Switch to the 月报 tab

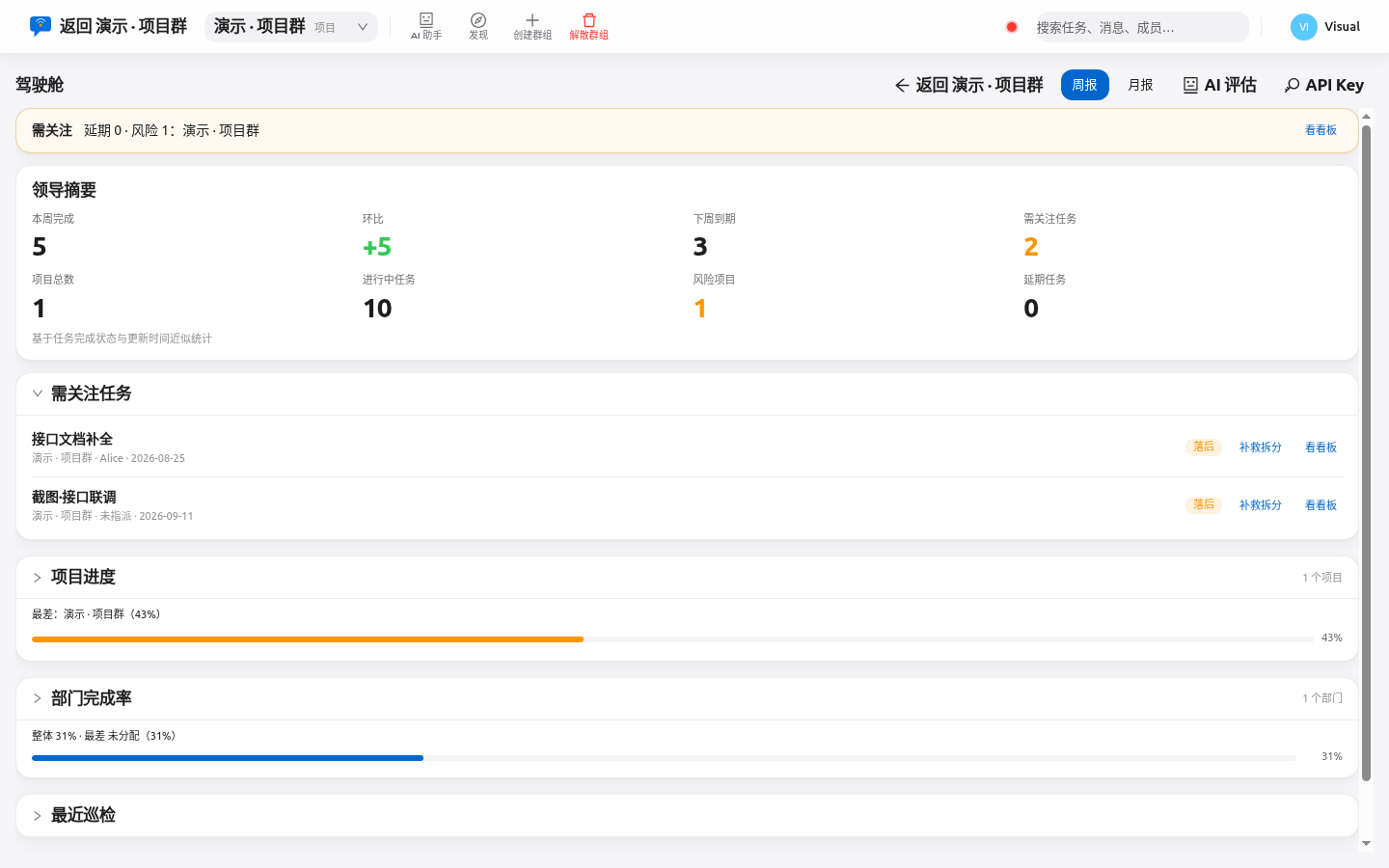point(1141,85)
